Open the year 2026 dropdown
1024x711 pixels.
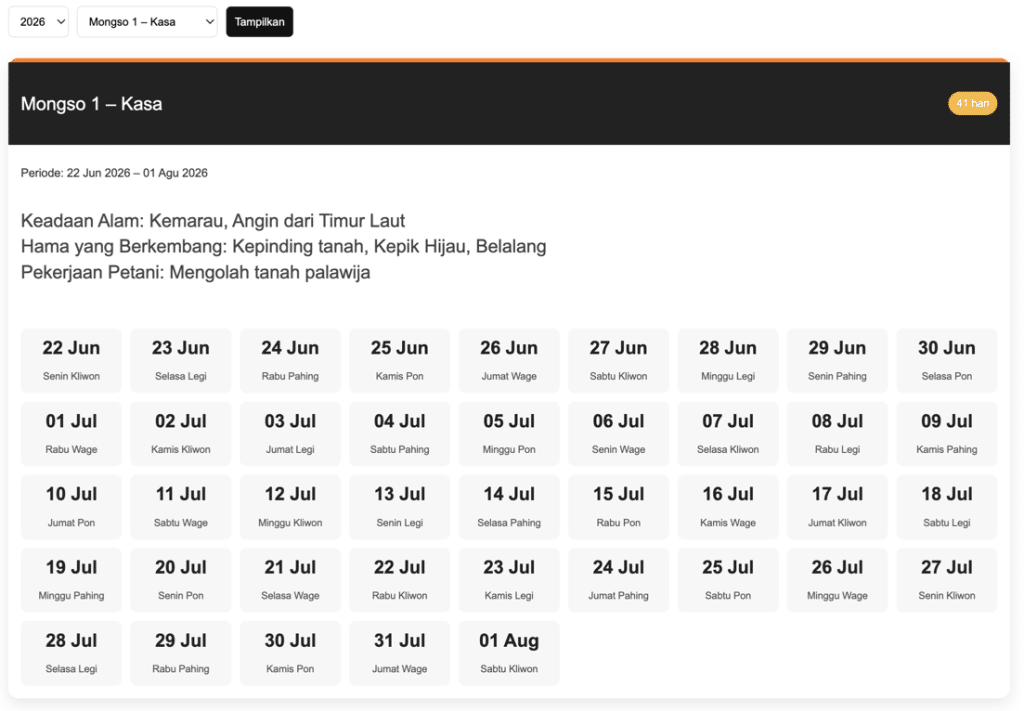(38, 22)
